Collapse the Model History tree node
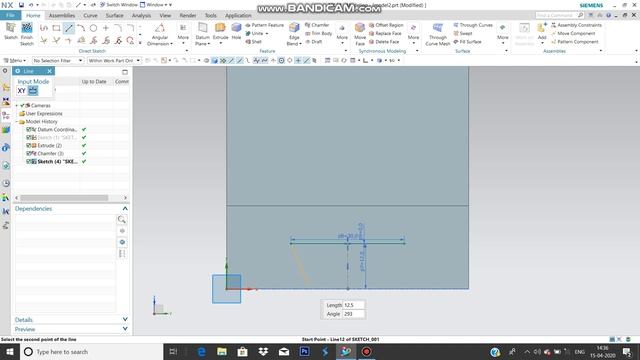Image resolution: width=640 pixels, height=360 pixels. 17,122
